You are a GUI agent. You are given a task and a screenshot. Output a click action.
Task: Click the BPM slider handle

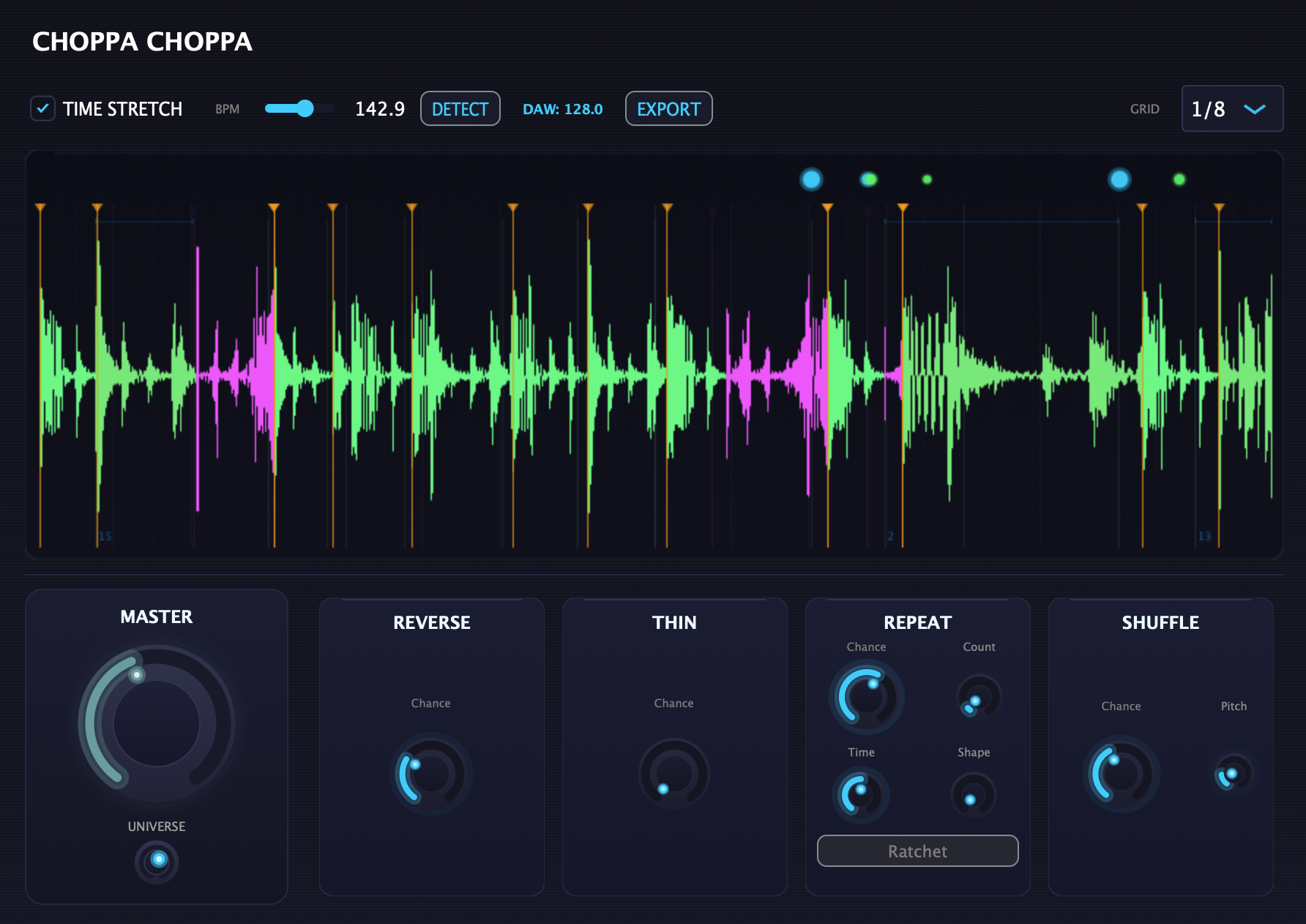click(305, 109)
